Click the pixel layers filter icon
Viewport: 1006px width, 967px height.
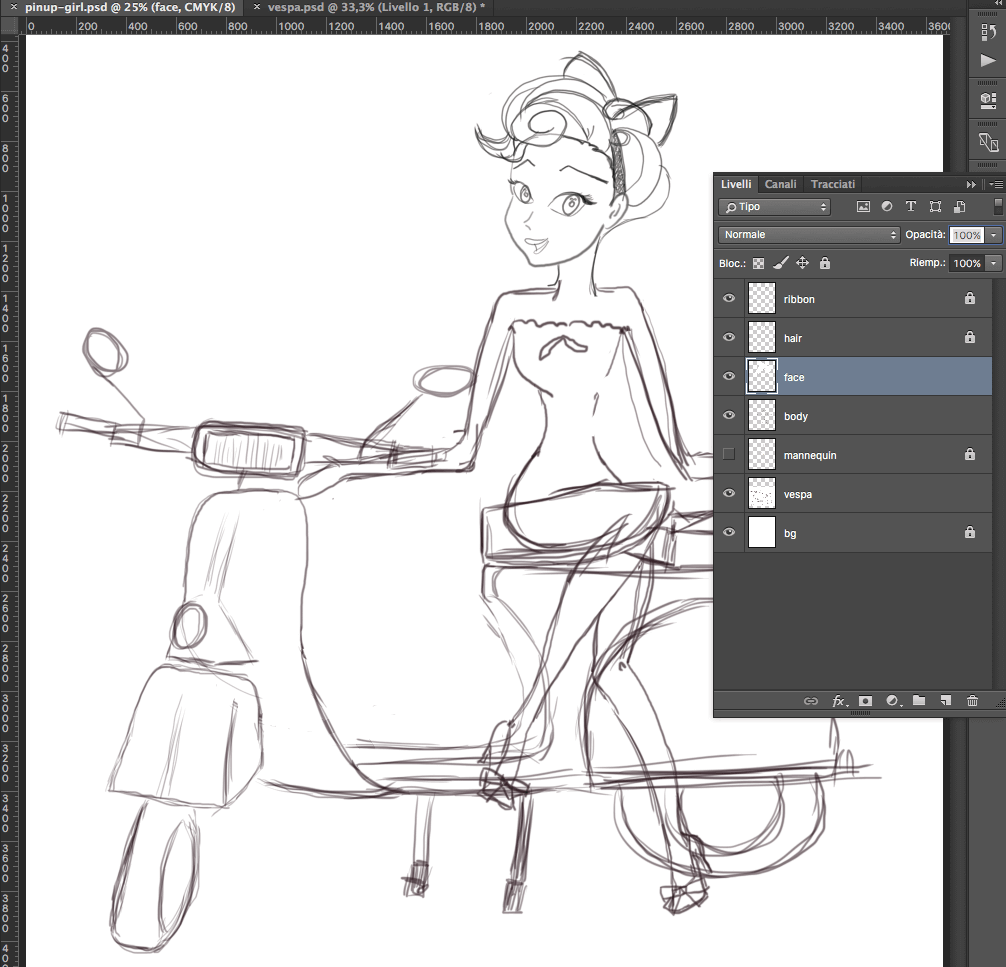[x=863, y=206]
